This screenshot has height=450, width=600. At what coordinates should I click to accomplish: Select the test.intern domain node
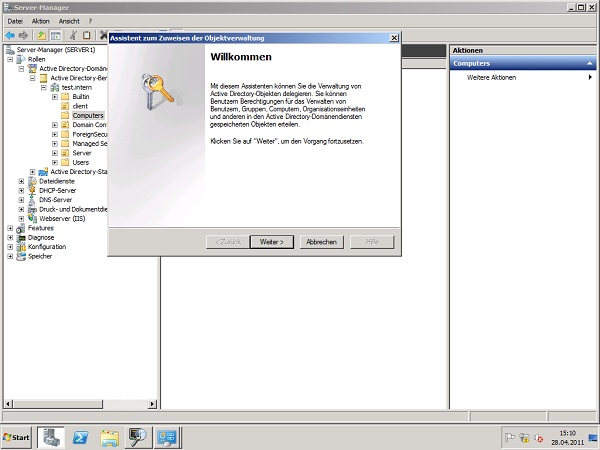(77, 87)
